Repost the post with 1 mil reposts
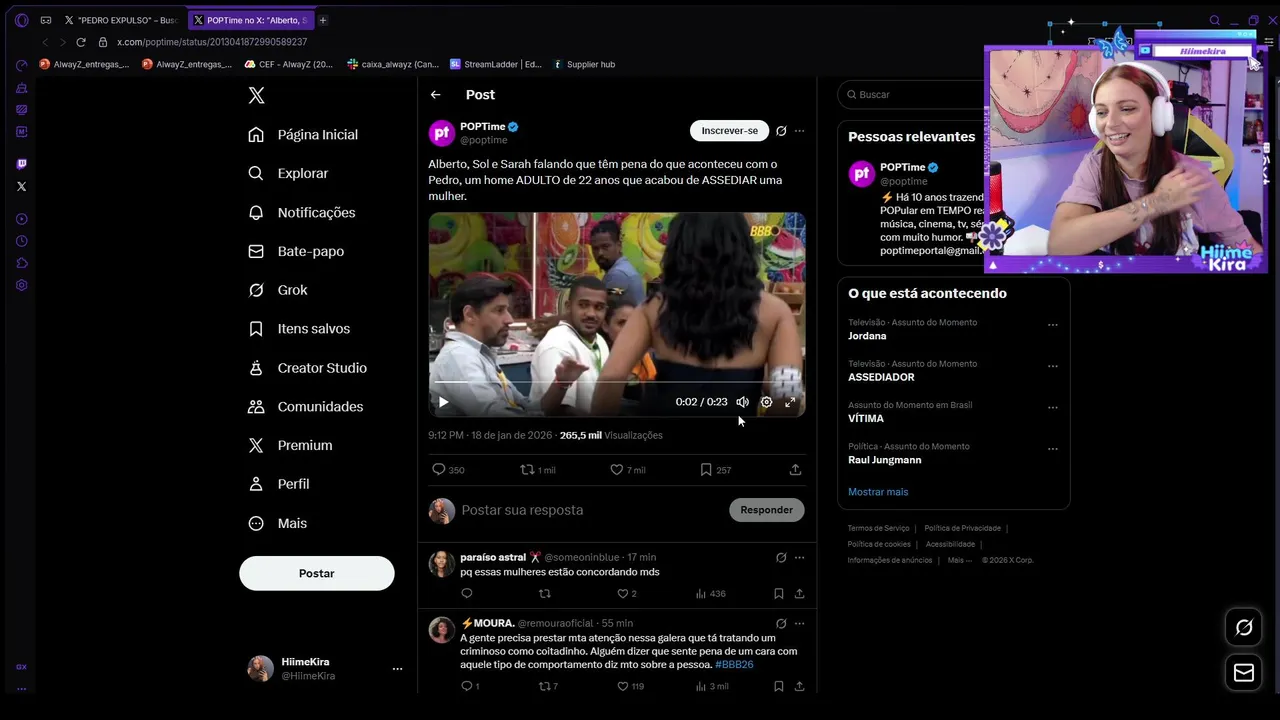Screen dimensions: 1280x720 tap(538, 469)
